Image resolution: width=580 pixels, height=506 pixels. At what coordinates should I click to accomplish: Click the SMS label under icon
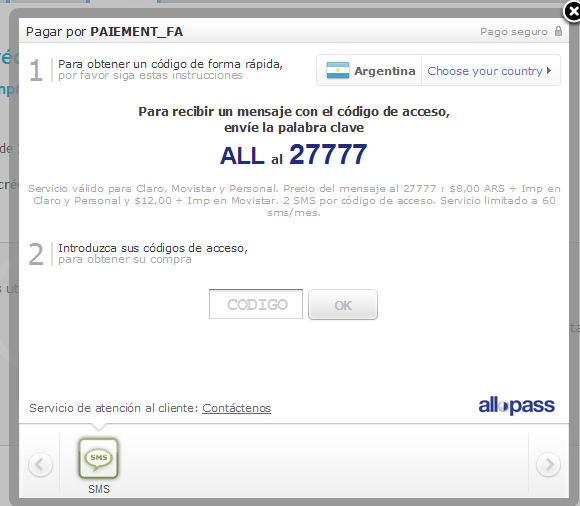[x=99, y=489]
